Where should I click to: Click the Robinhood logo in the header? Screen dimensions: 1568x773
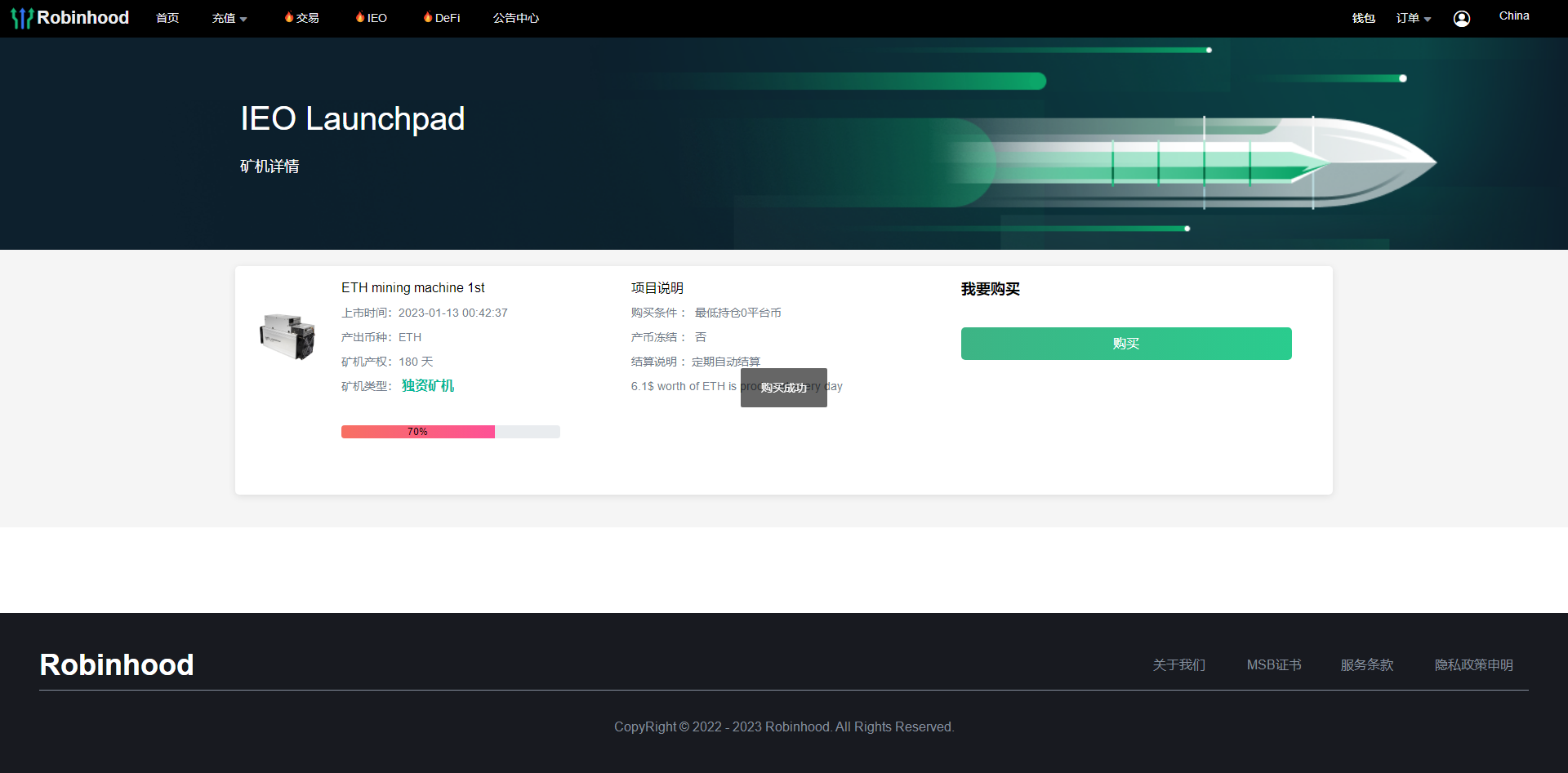[70, 18]
